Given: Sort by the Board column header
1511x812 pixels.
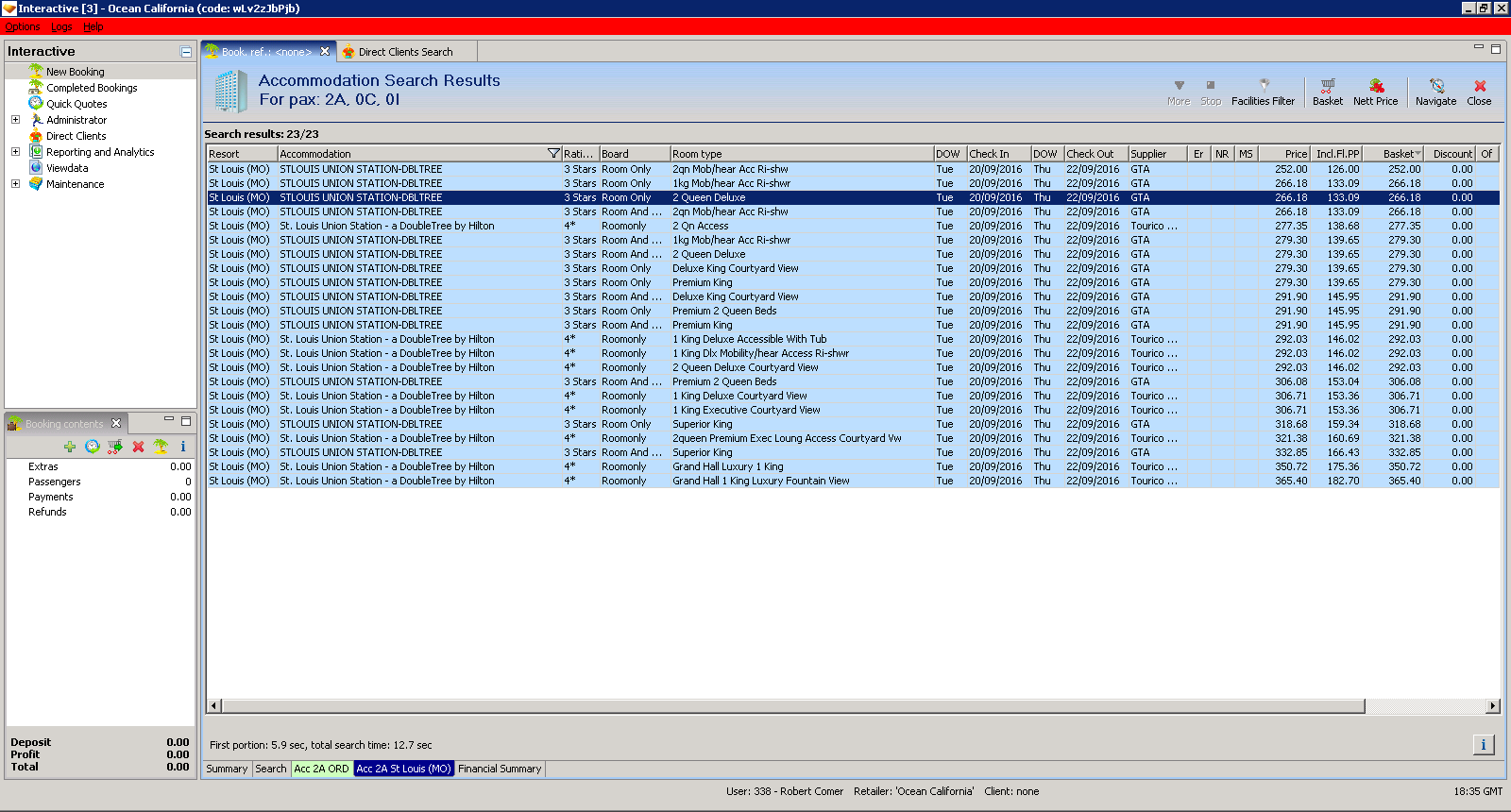Looking at the screenshot, I should pyautogui.click(x=635, y=154).
